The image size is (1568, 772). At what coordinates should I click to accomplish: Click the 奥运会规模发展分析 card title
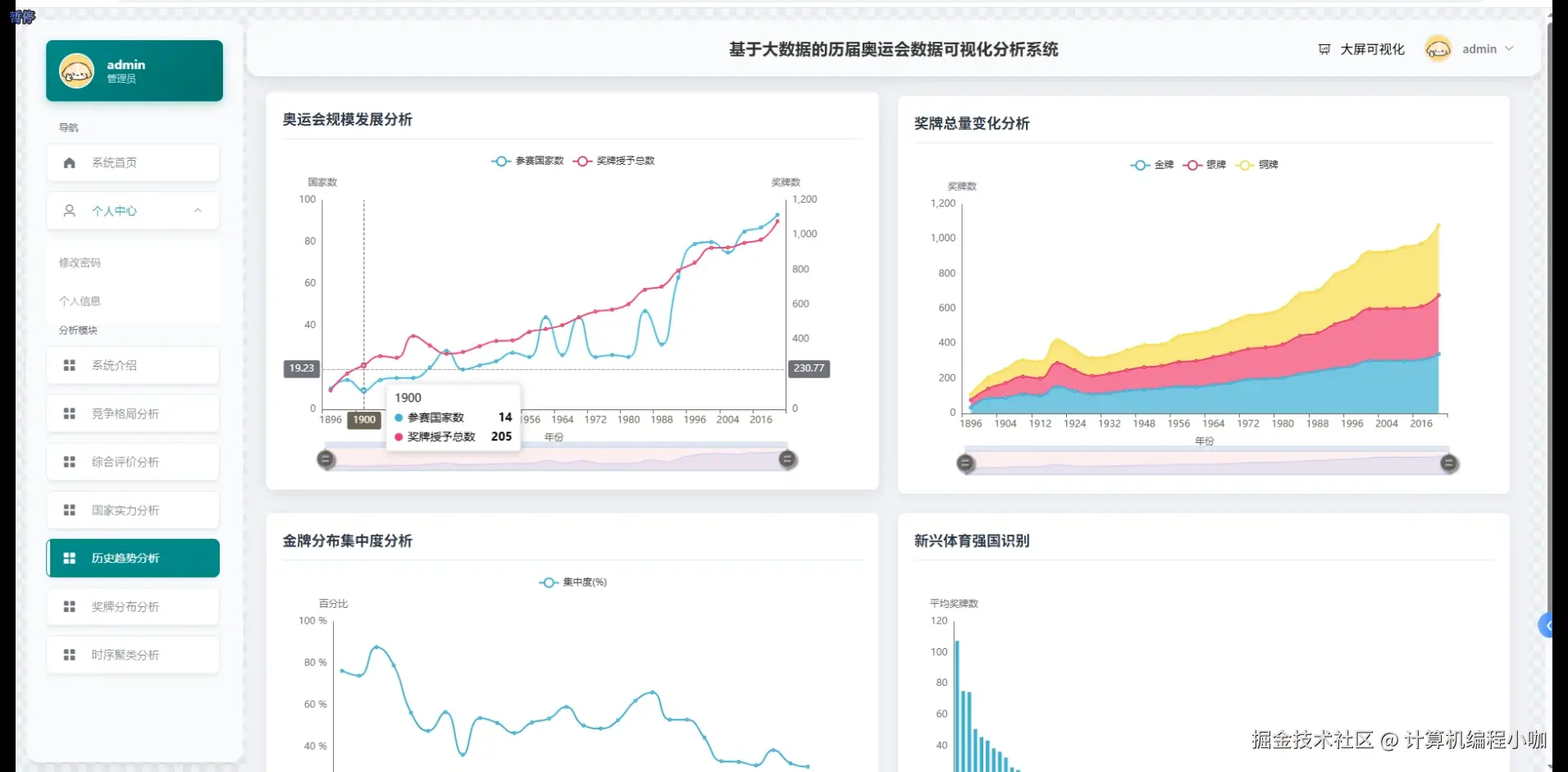pos(348,120)
